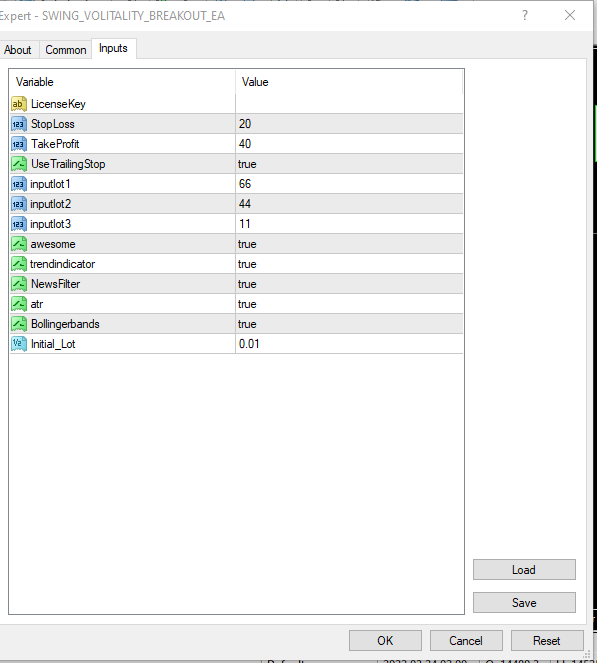Select the trendindicator true value cell
597x663 pixels.
click(349, 264)
